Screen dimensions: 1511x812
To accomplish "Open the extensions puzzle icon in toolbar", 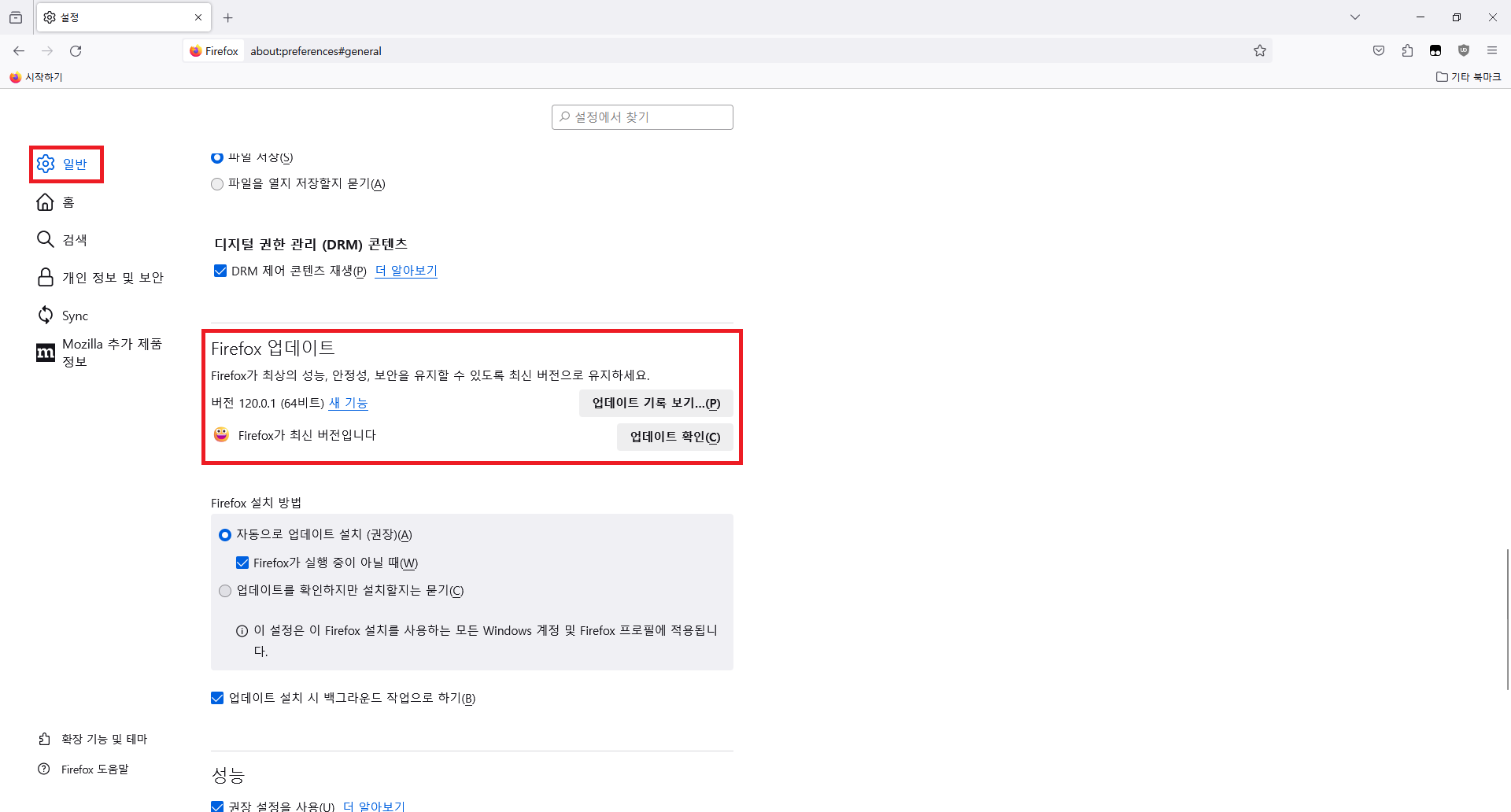I will (x=1407, y=51).
